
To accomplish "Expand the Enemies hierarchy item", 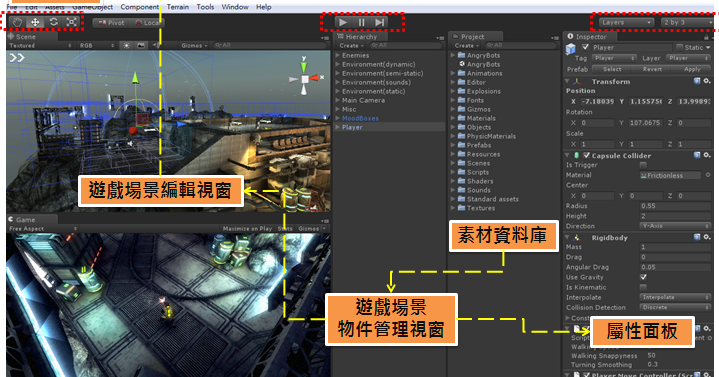I will pos(338,55).
